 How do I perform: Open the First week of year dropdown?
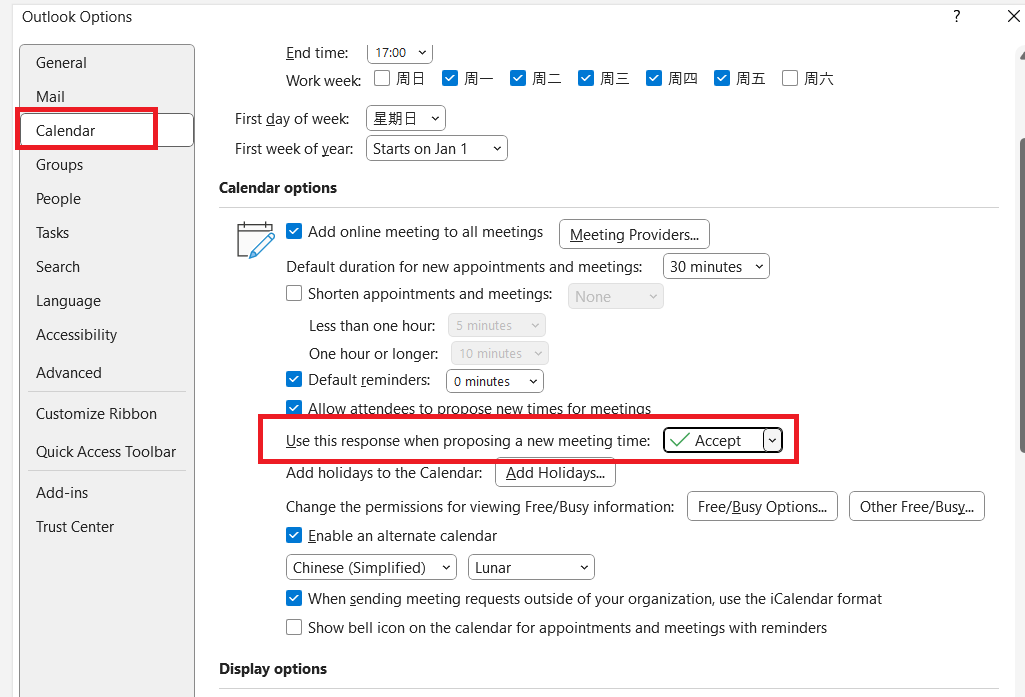point(437,148)
